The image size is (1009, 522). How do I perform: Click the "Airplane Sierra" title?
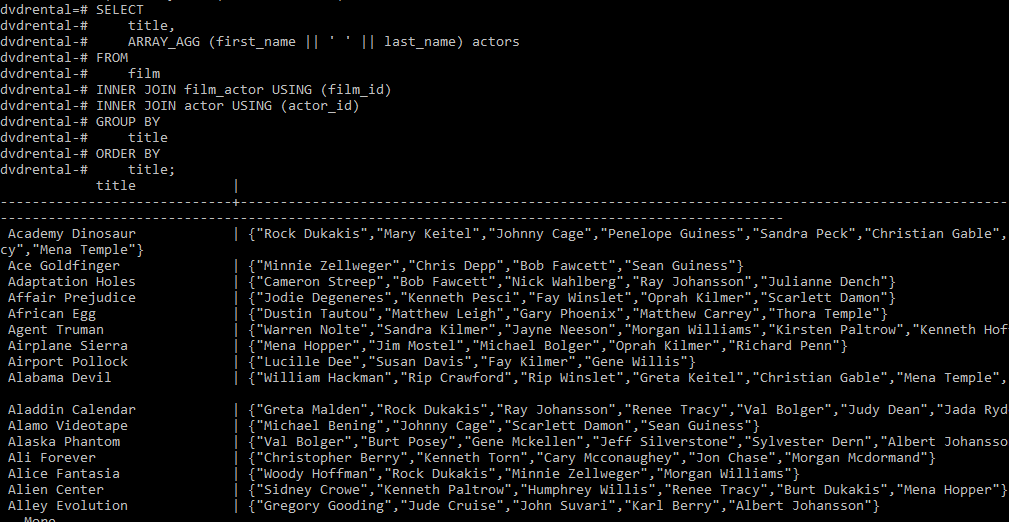pyautogui.click(x=68, y=346)
